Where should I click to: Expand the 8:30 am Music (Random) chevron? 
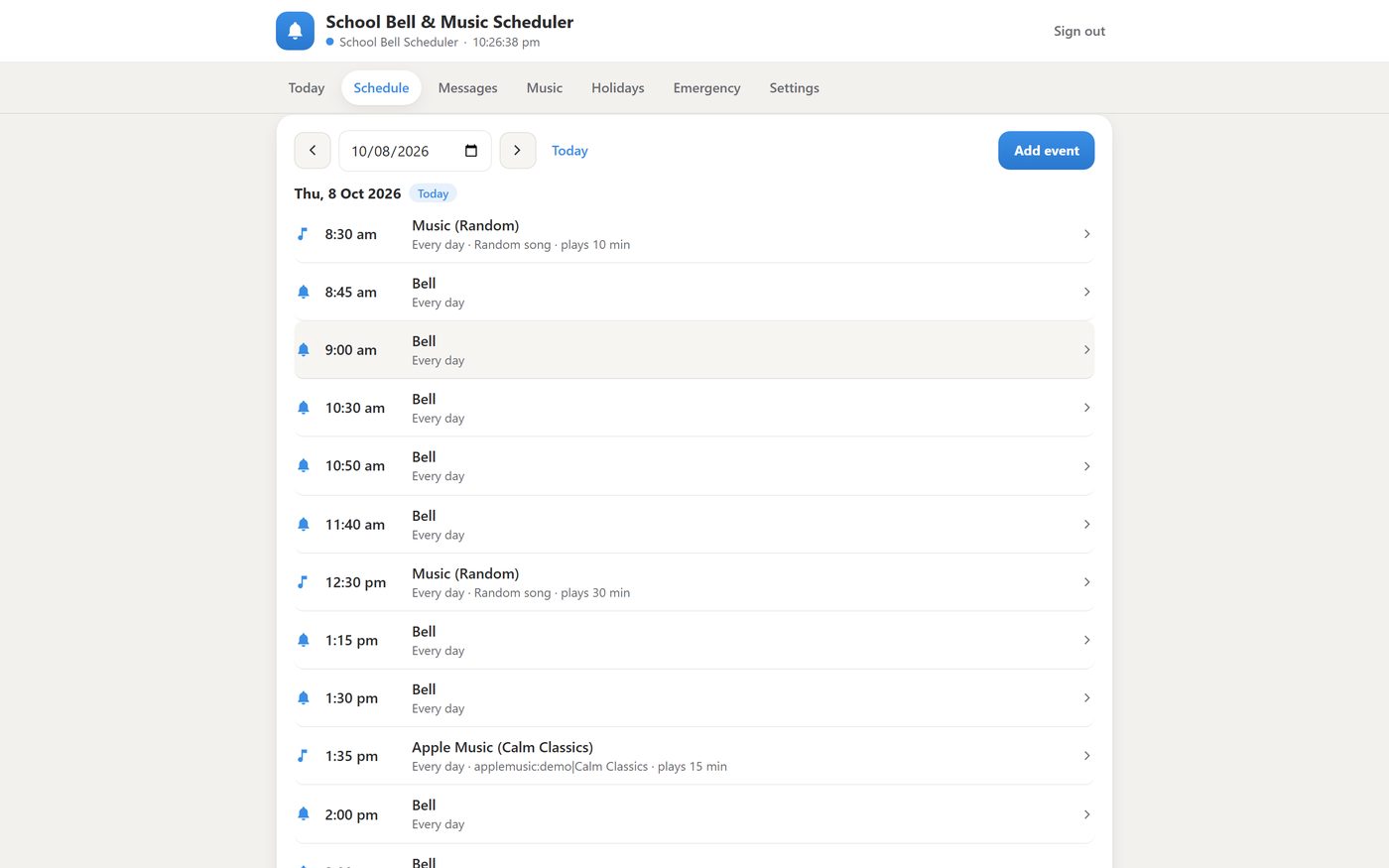[1086, 234]
